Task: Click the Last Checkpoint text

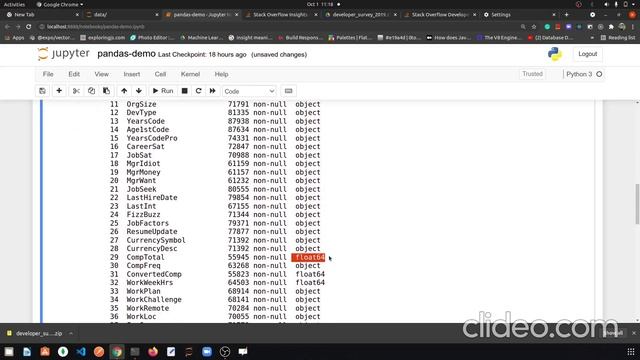Action: pos(202,54)
